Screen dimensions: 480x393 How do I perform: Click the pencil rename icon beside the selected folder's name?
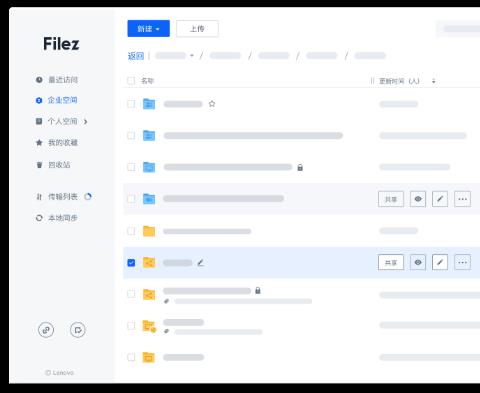[200, 263]
